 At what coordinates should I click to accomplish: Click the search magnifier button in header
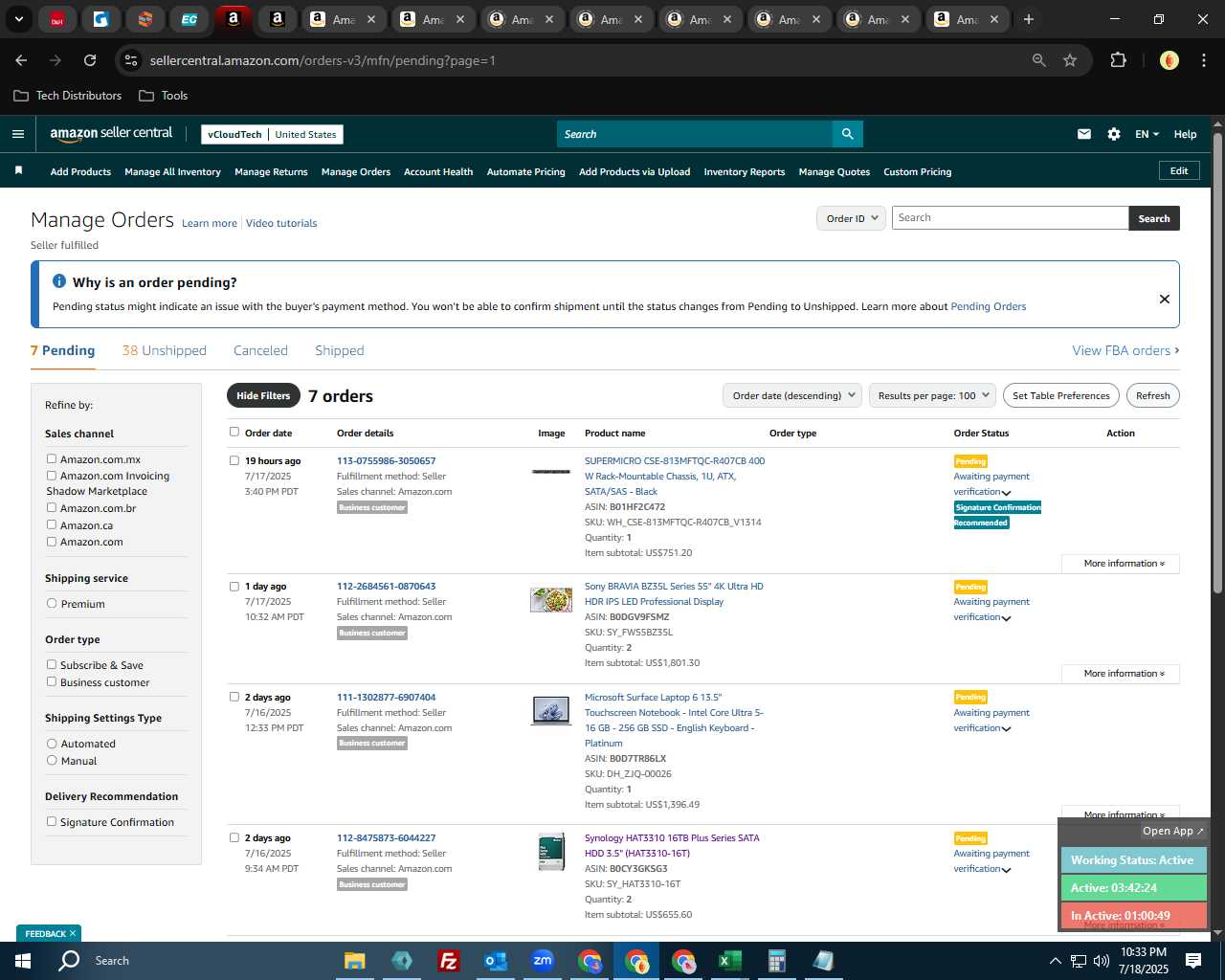point(847,134)
